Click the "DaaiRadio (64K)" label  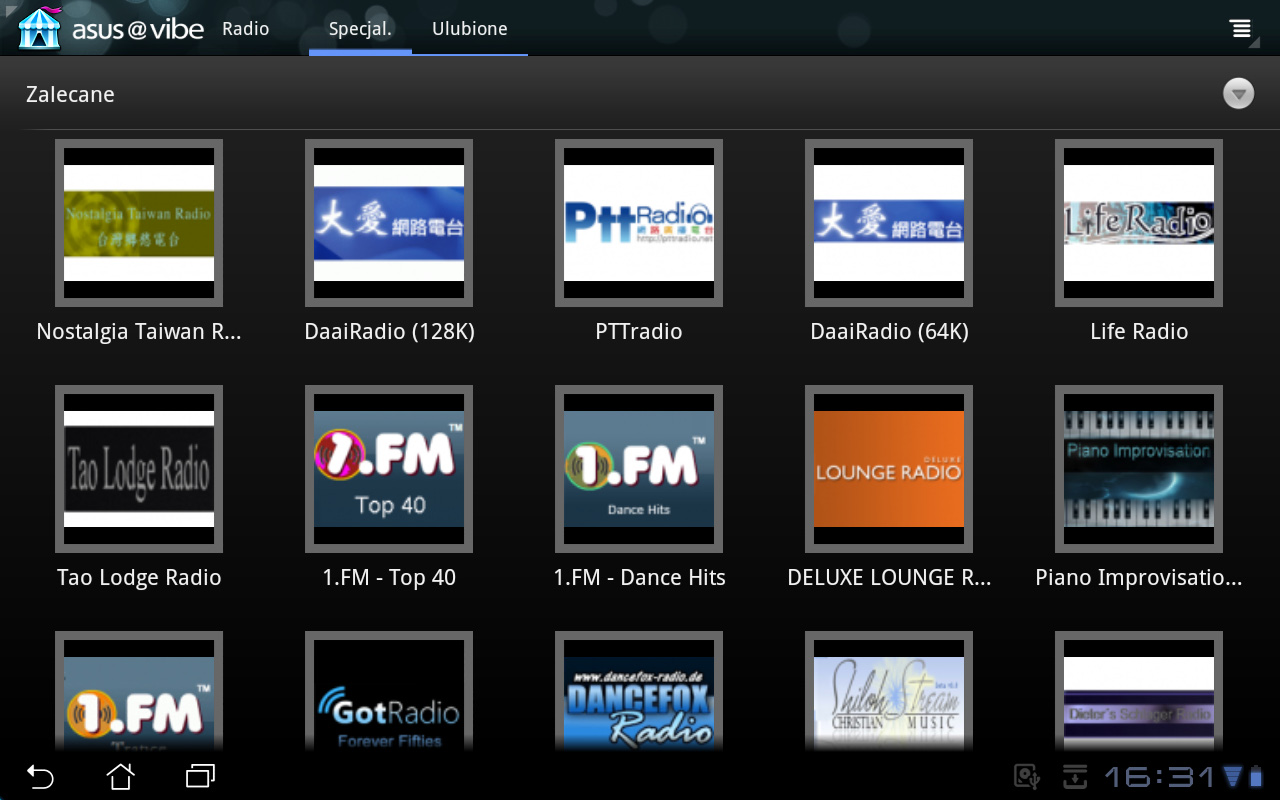[889, 332]
